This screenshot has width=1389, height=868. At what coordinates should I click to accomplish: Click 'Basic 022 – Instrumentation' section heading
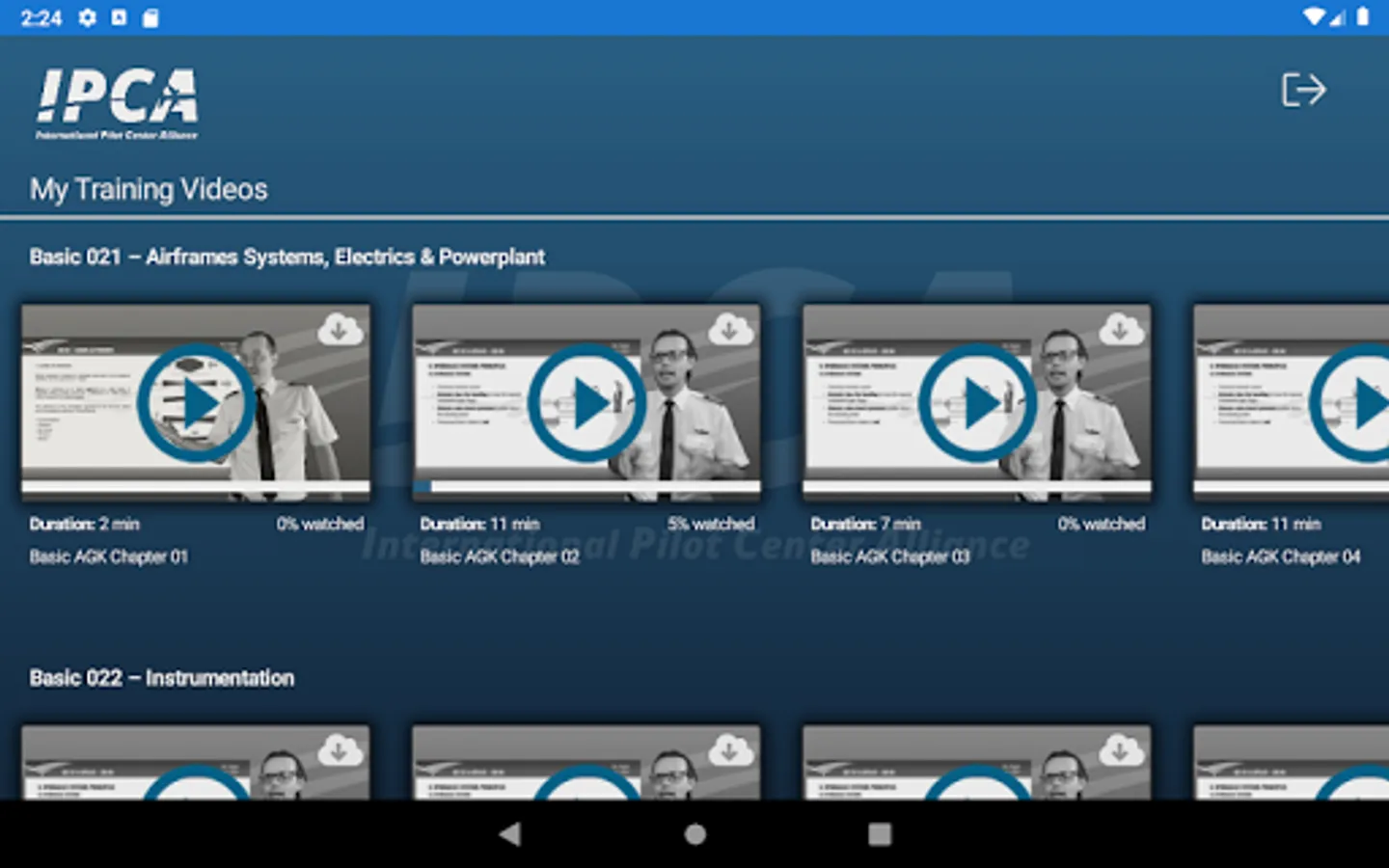point(161,678)
